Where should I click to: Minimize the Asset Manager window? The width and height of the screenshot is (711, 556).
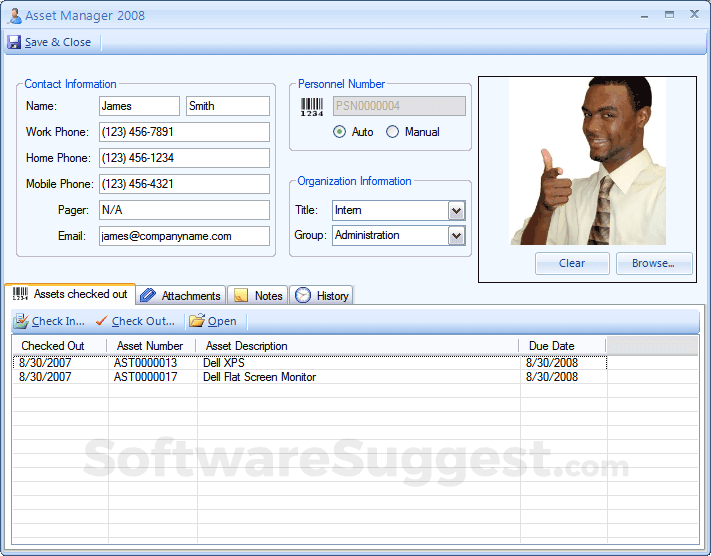point(644,15)
